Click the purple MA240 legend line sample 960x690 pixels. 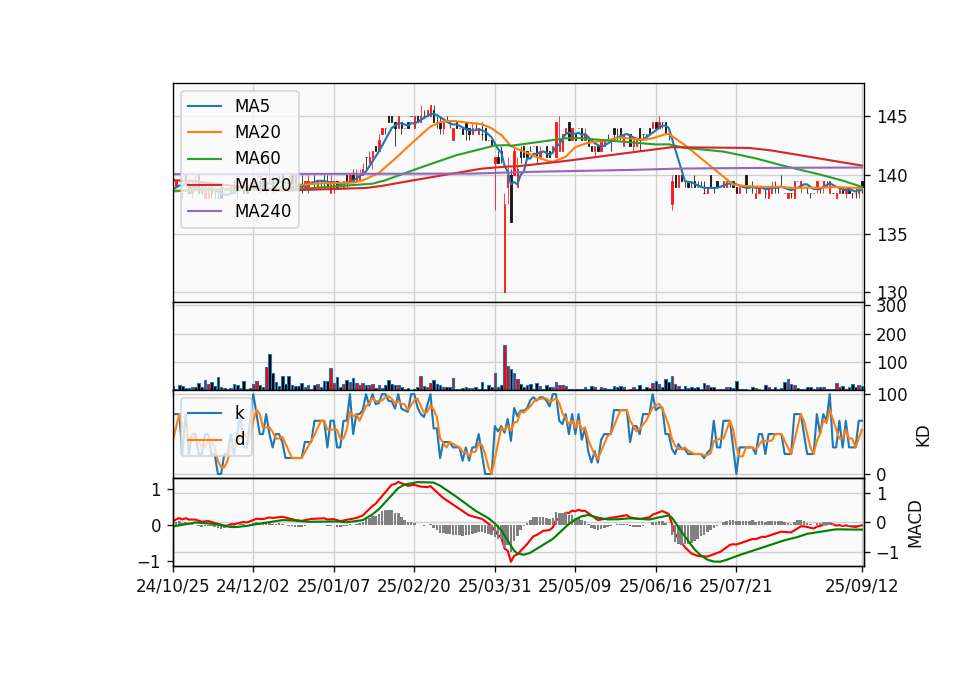(204, 212)
